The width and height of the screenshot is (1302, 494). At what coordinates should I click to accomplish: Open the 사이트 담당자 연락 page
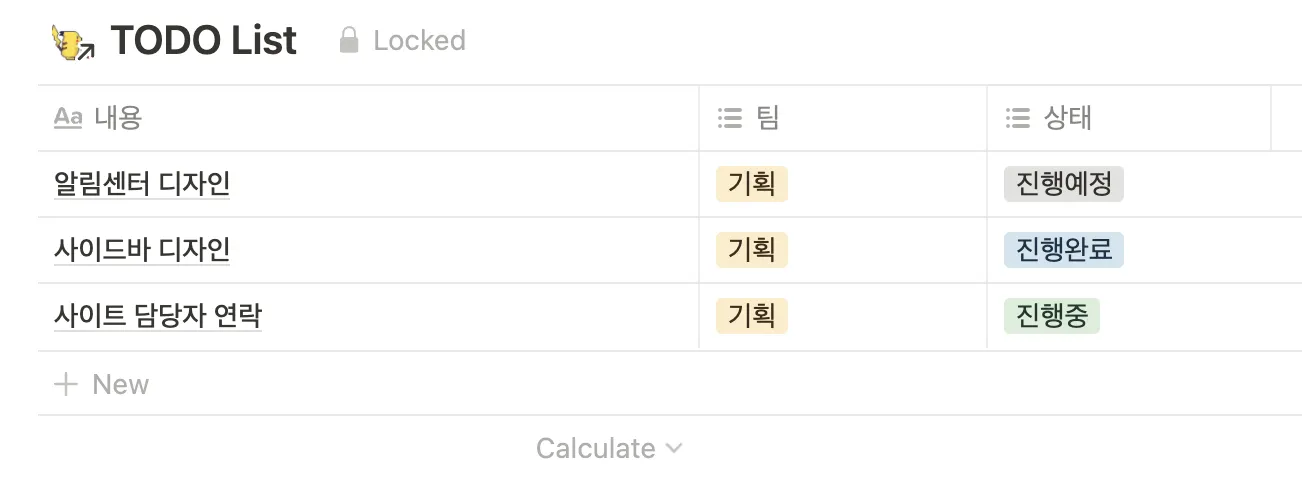[x=158, y=316]
